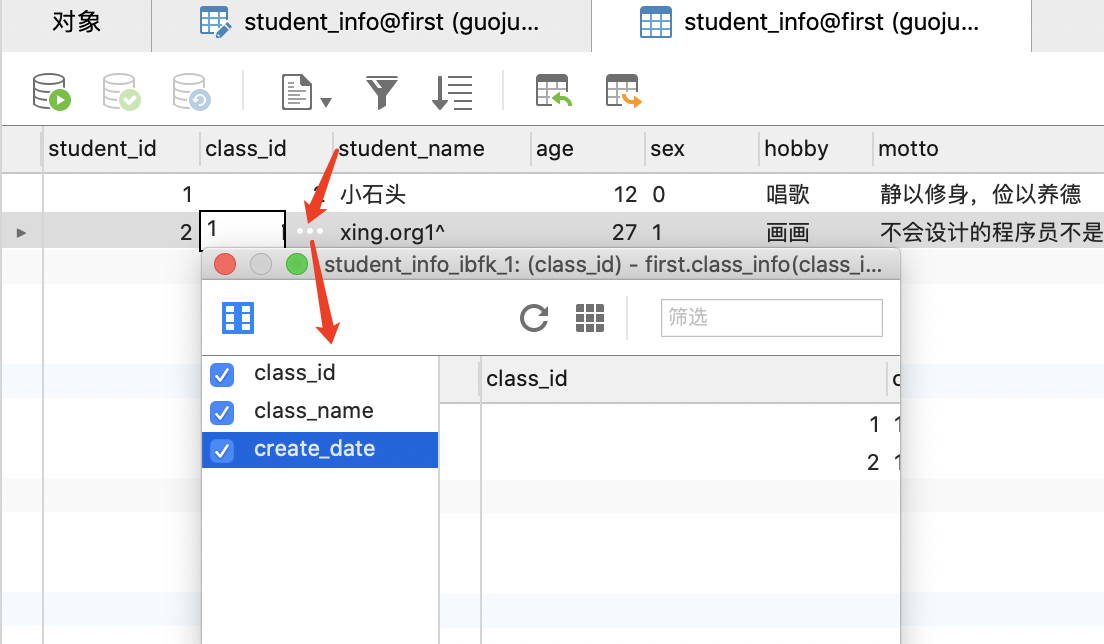Click the begin transaction database icon
This screenshot has width=1104, height=644.
pyautogui.click(x=51, y=92)
